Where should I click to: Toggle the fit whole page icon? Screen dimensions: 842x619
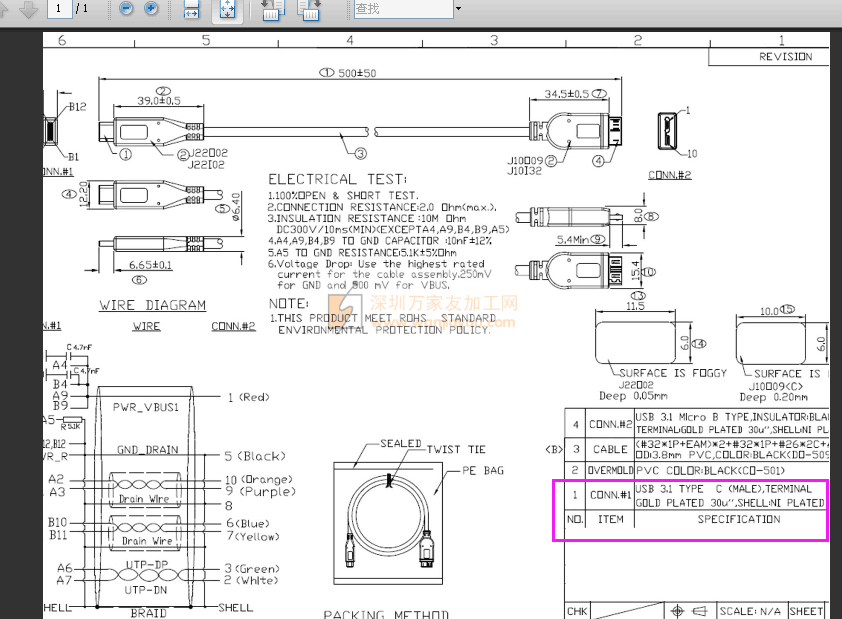[x=227, y=9]
